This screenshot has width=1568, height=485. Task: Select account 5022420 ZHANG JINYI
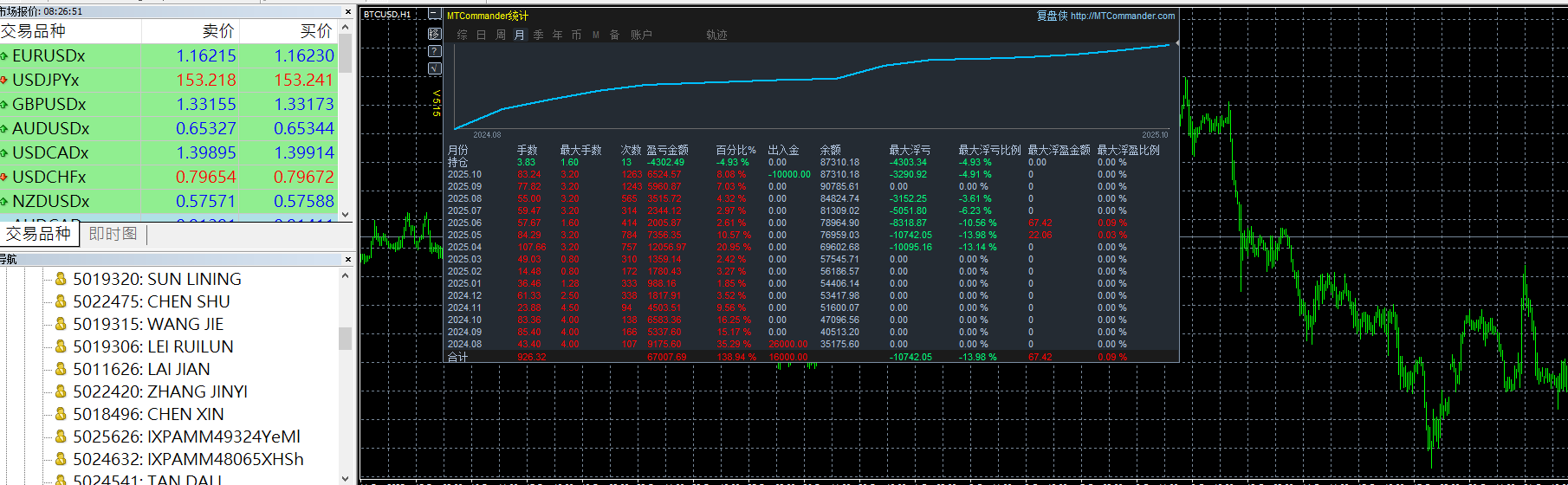click(159, 391)
